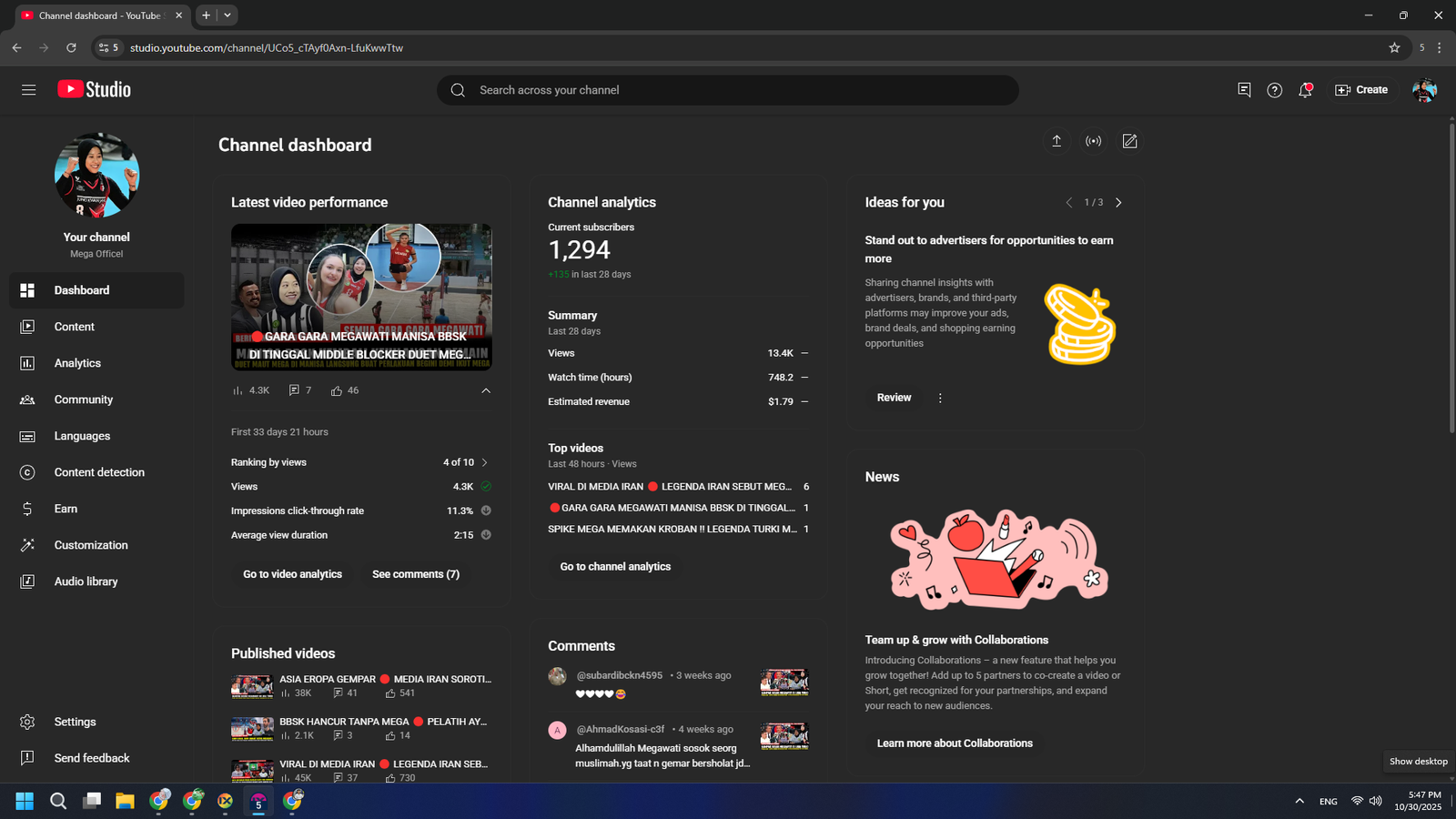Click the Go live broadcast icon
The width and height of the screenshot is (1456, 819).
[x=1093, y=141]
